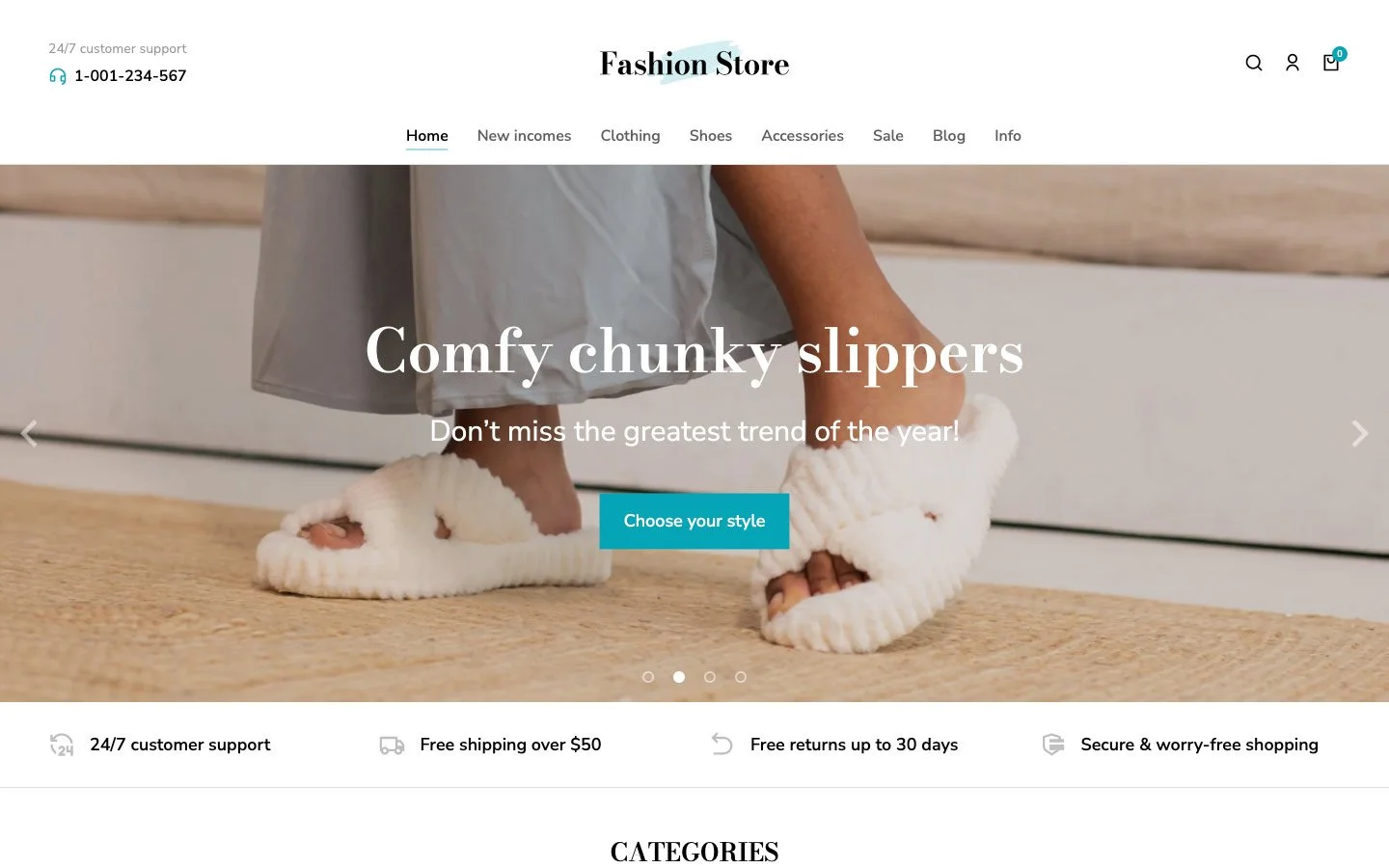Advance to the next slide arrow
This screenshot has width=1389, height=868.
point(1360,434)
